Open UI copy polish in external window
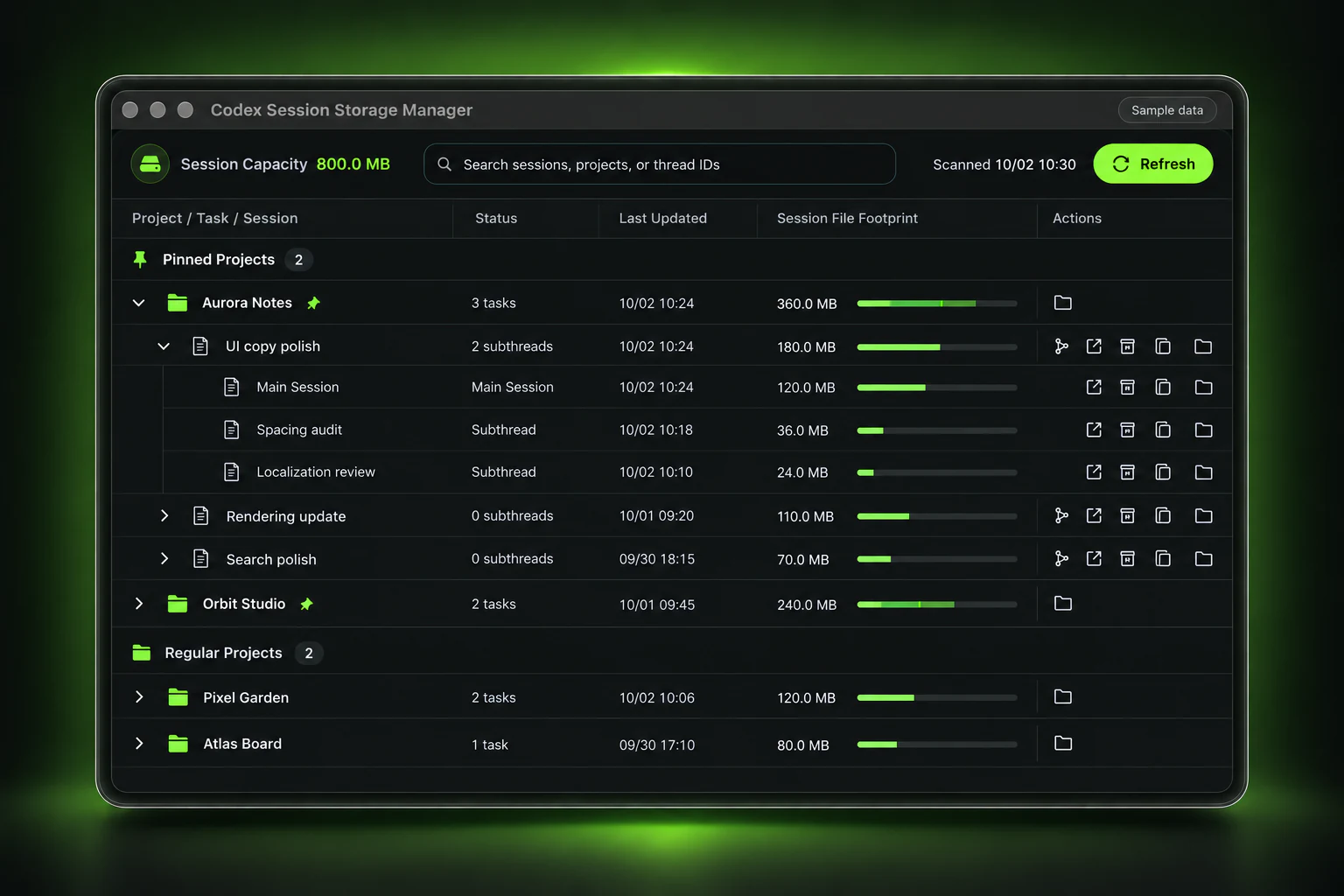Viewport: 1344px width, 896px height. pyautogui.click(x=1094, y=346)
